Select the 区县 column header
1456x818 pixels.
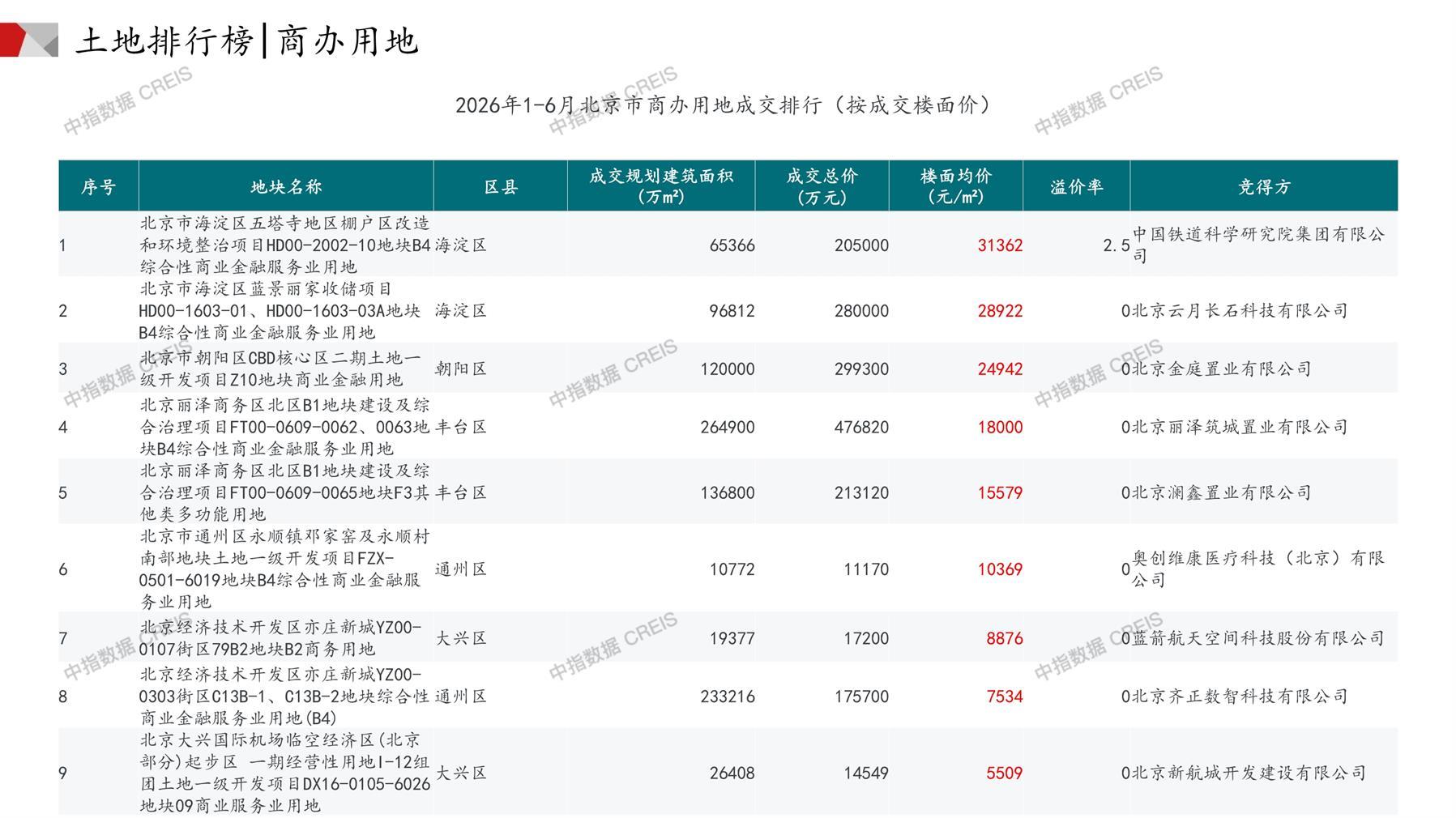click(x=501, y=187)
